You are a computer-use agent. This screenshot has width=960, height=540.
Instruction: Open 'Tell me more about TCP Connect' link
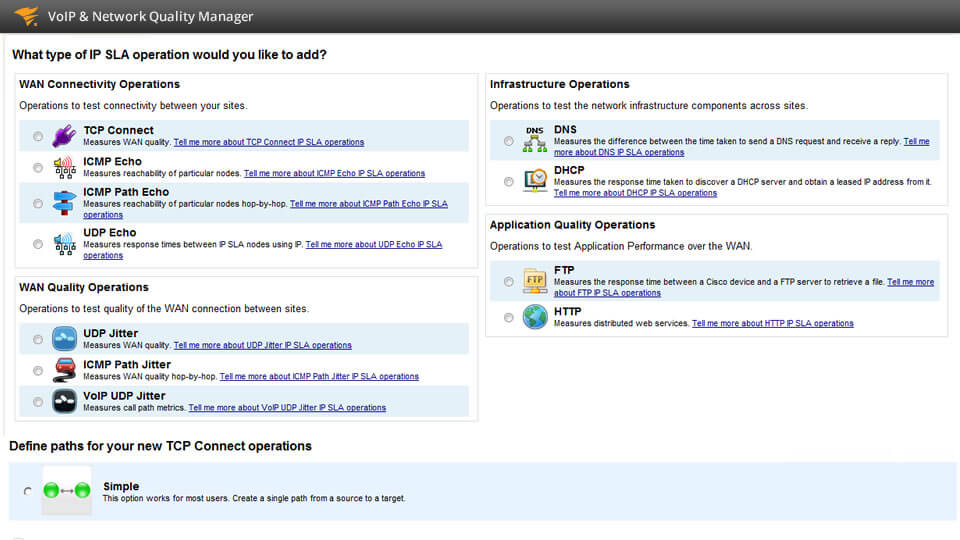coord(269,142)
